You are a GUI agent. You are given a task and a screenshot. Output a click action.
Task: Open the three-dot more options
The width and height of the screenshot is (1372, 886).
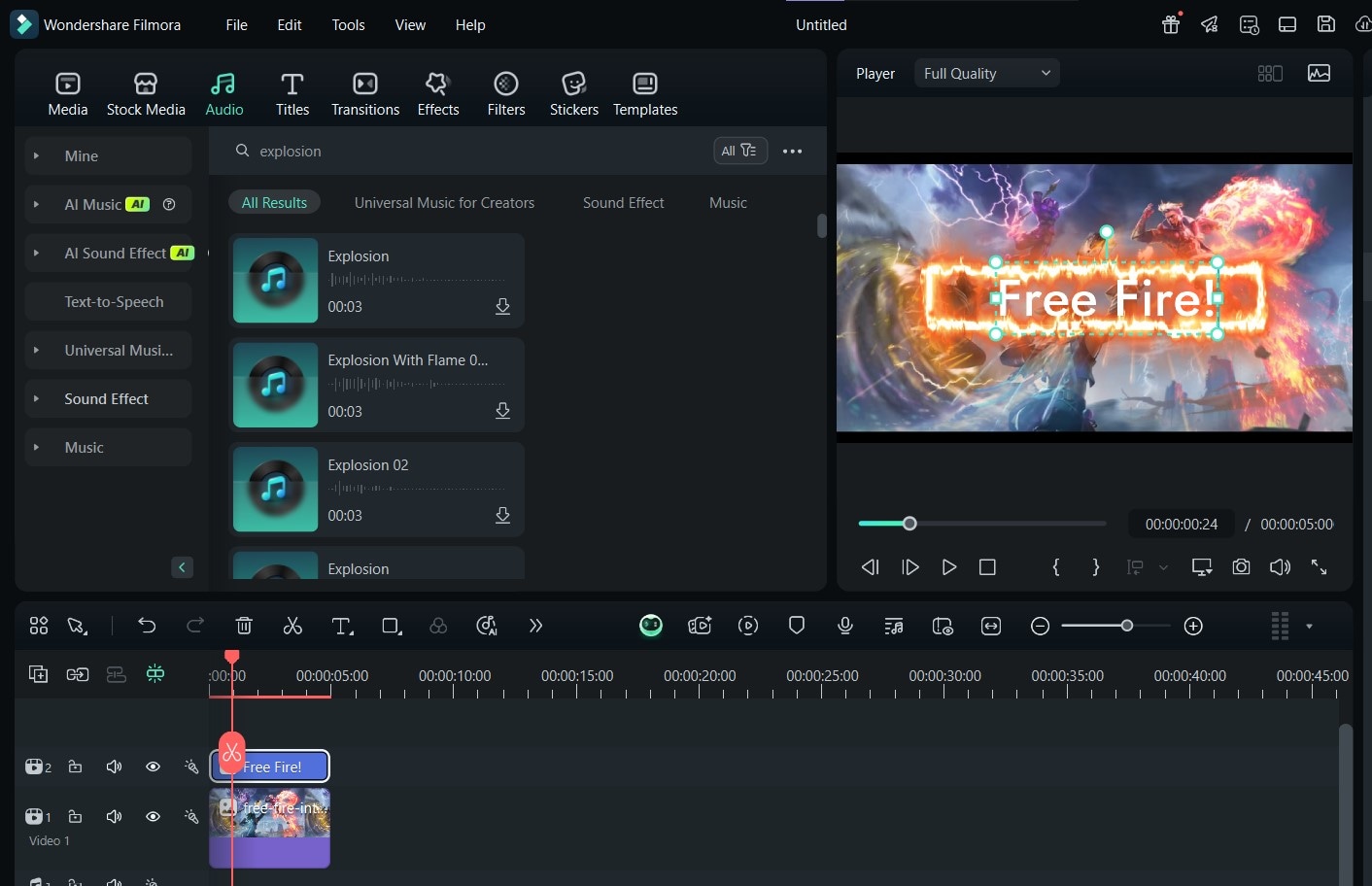[x=793, y=151]
